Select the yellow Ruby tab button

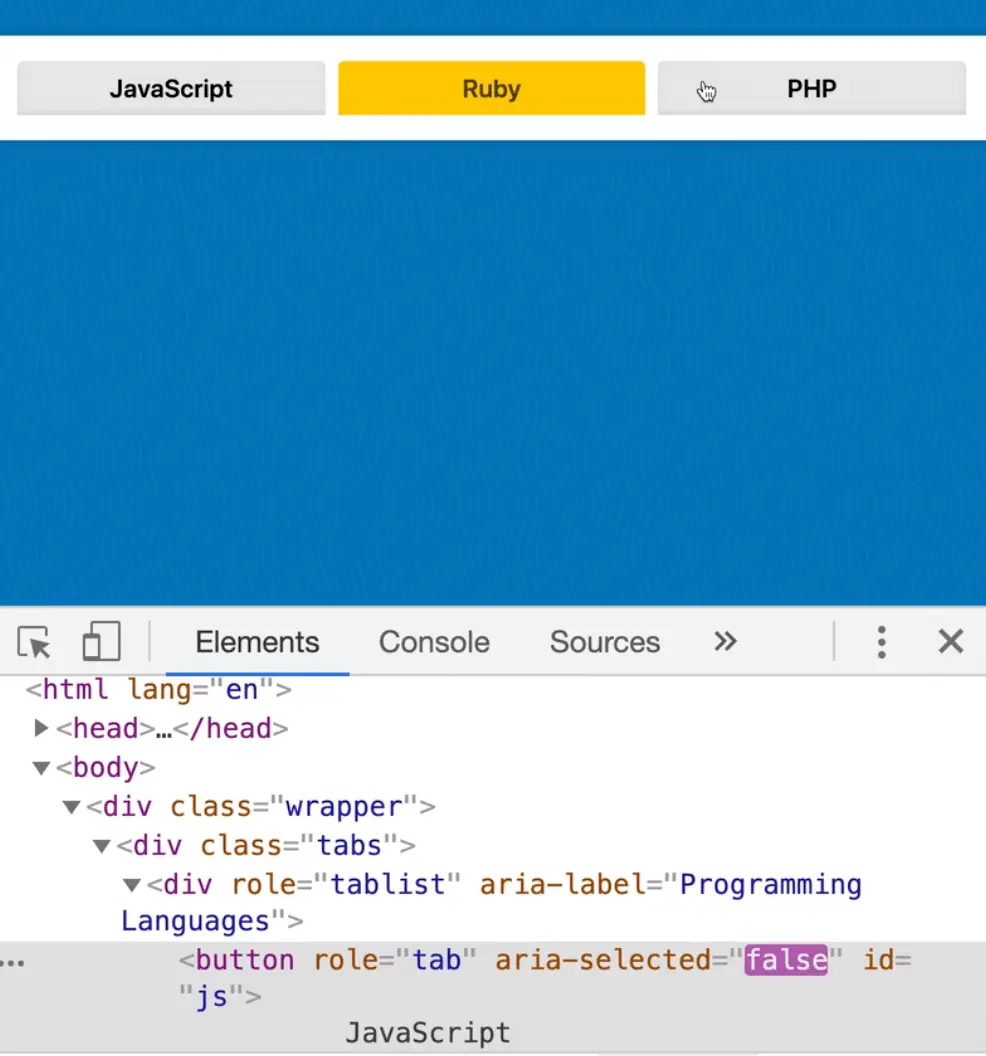click(x=491, y=89)
